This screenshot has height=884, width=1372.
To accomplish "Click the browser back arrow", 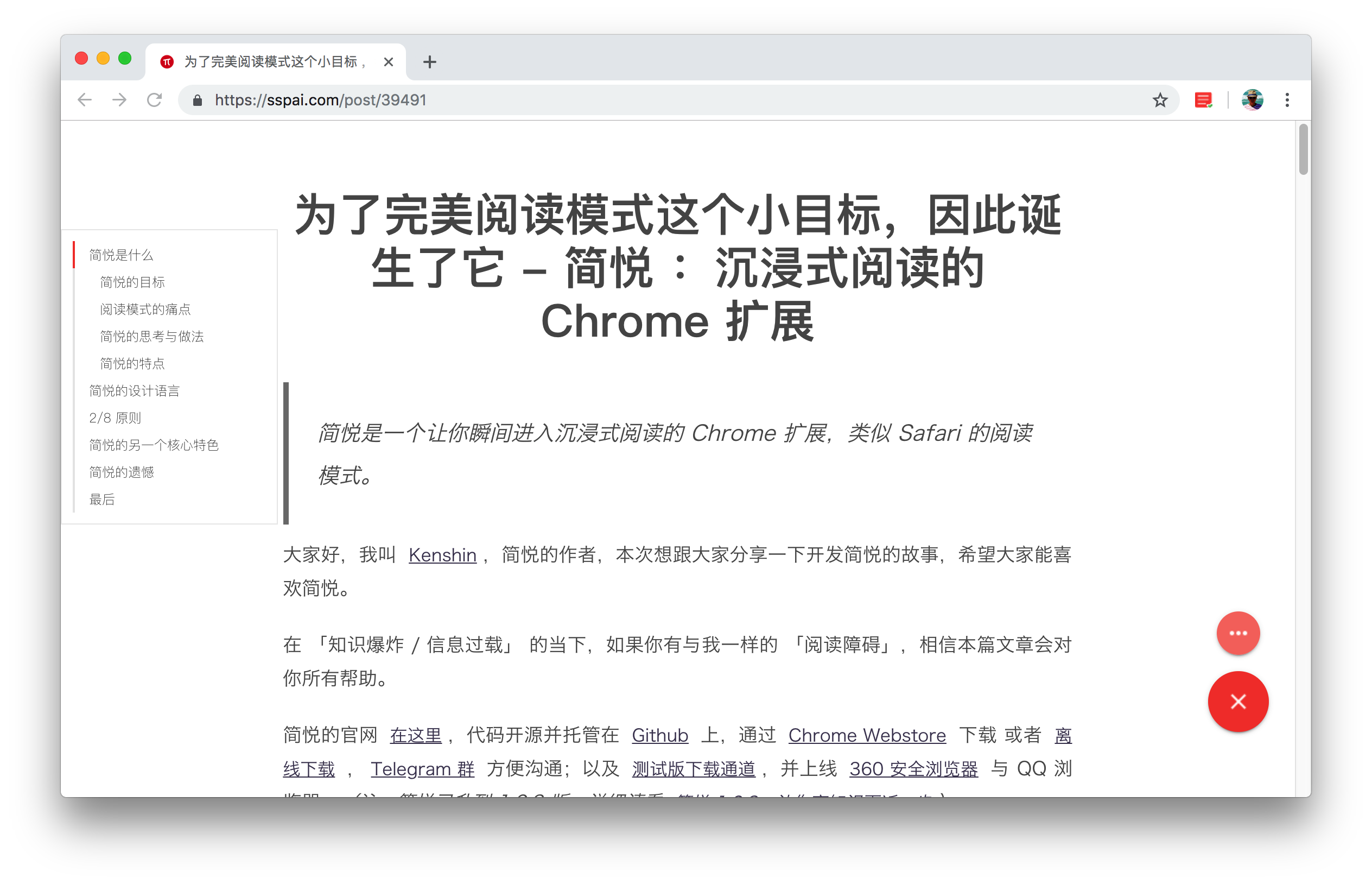I will point(85,100).
